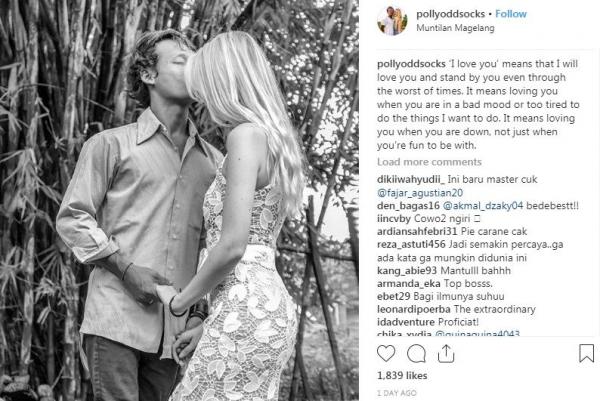Screen dimensions: 600x401
Task: Share the post via the upload arrow icon
Action: pyautogui.click(x=446, y=353)
